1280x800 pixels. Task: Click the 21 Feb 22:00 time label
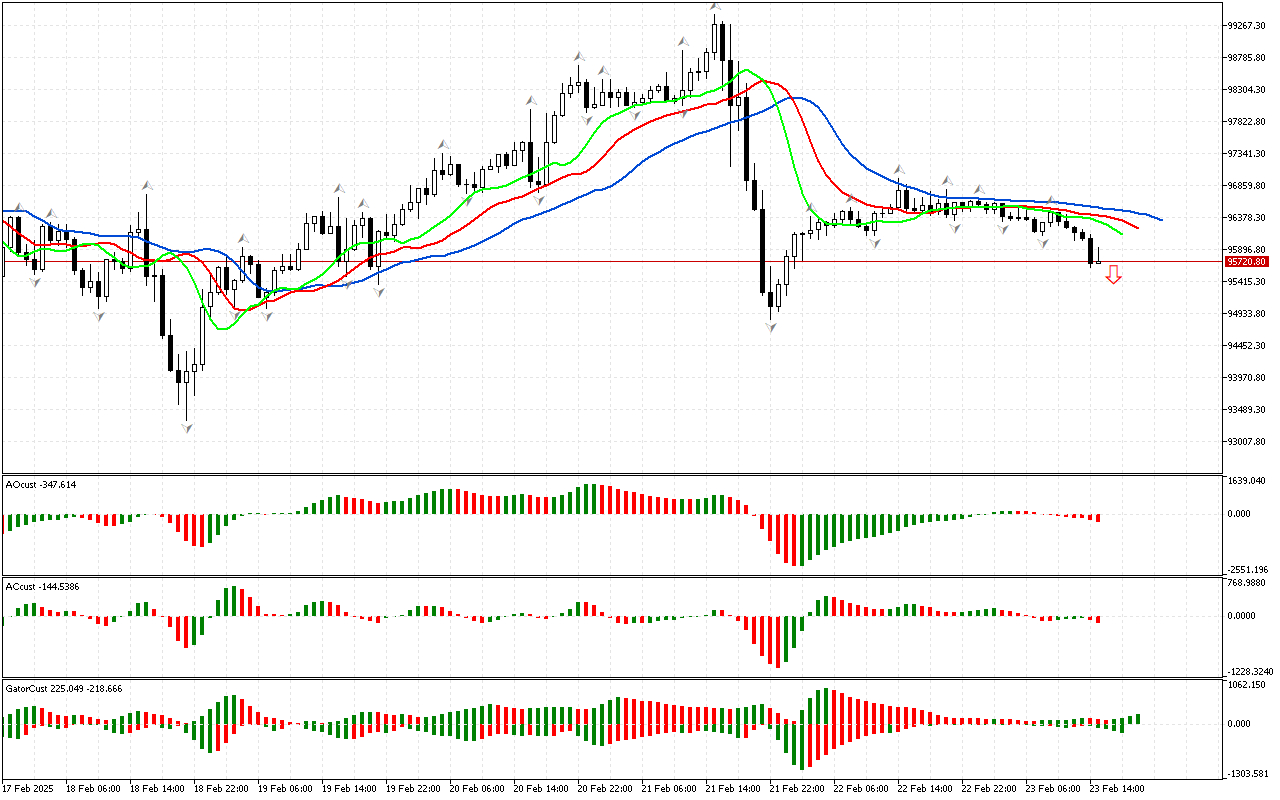[797, 789]
